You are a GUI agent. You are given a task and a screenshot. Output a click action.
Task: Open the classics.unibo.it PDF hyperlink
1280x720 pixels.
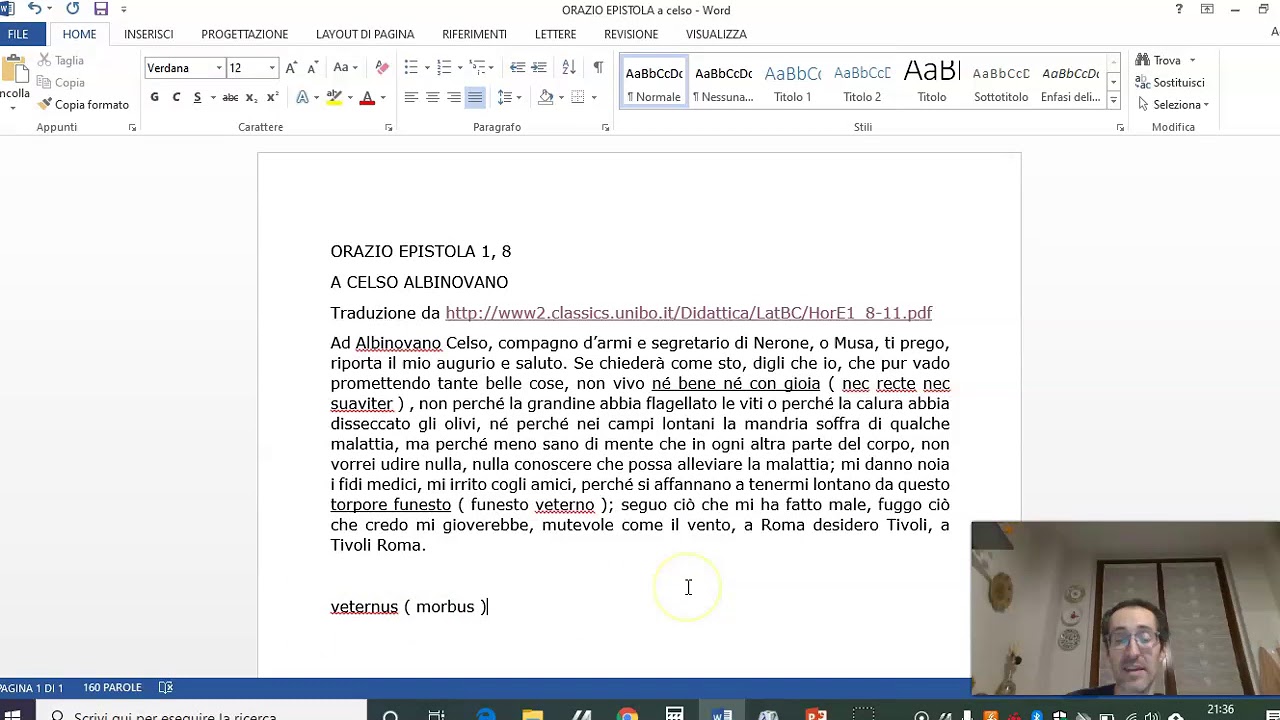tap(688, 313)
